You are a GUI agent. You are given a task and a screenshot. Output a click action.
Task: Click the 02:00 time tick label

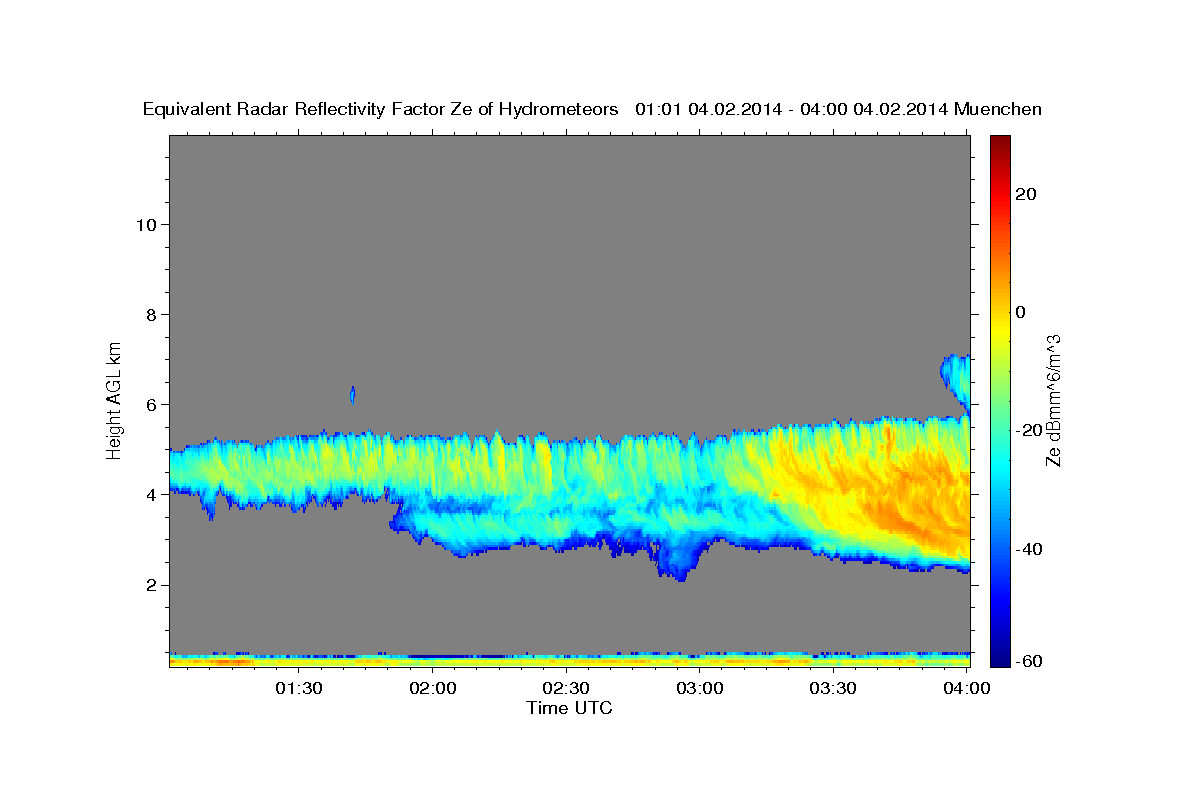click(x=433, y=688)
